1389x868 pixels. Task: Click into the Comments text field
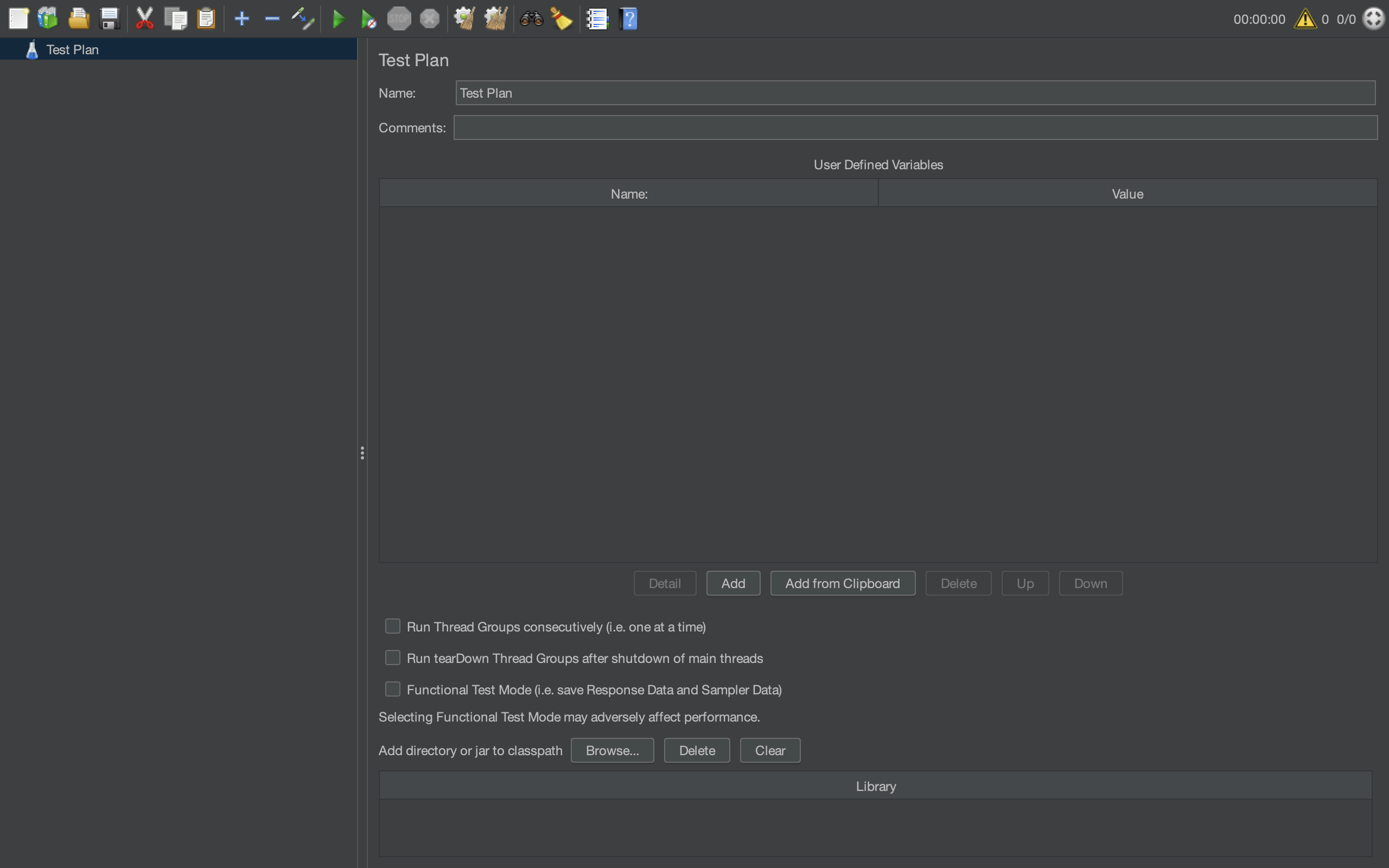tap(915, 127)
